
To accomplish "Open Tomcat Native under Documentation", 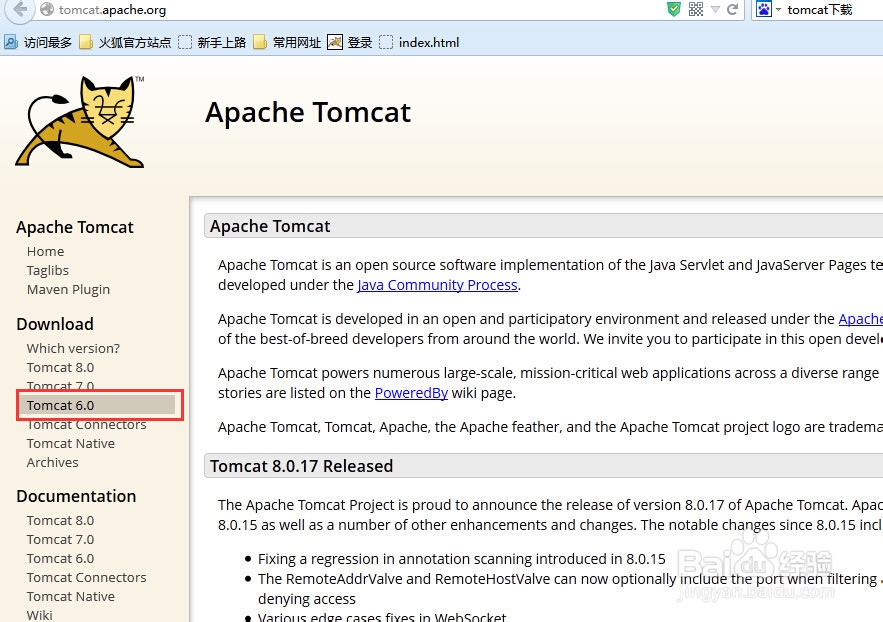I will [71, 597].
